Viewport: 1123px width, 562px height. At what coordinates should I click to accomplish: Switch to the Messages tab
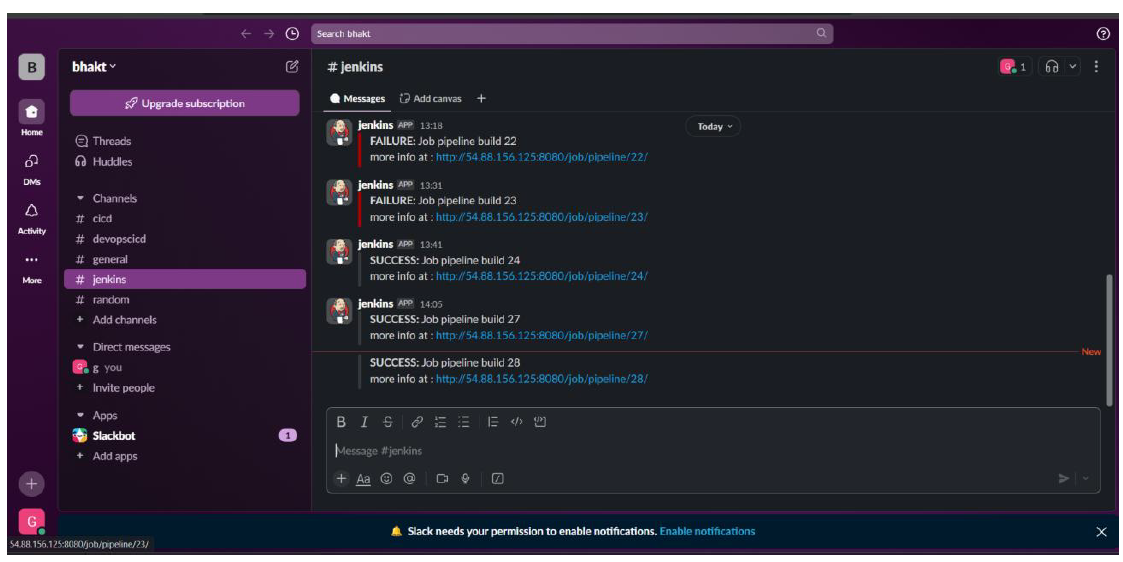click(x=357, y=99)
